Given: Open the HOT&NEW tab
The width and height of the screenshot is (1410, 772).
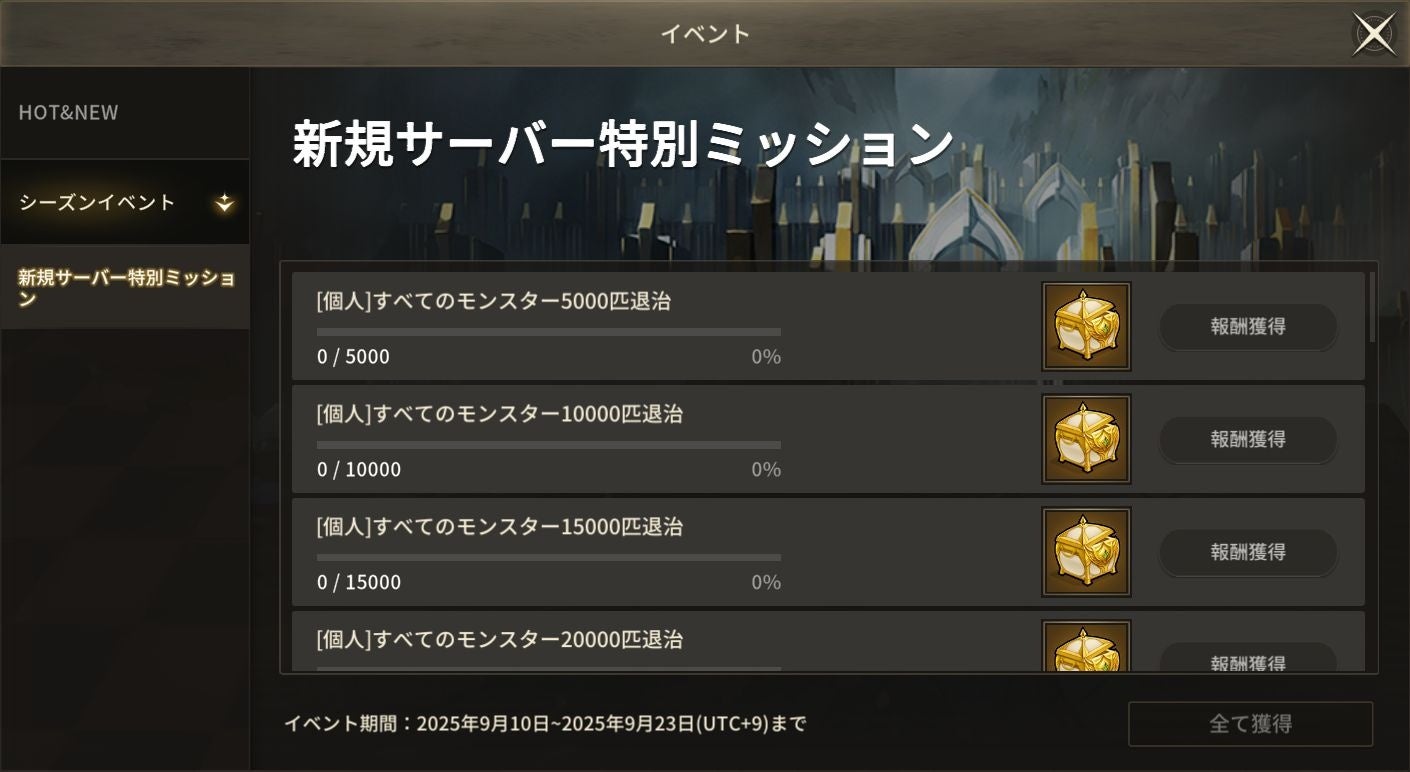Looking at the screenshot, I should tap(68, 113).
